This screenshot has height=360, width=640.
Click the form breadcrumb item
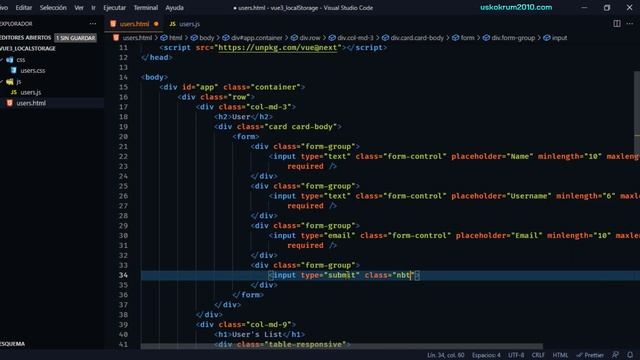[467, 38]
